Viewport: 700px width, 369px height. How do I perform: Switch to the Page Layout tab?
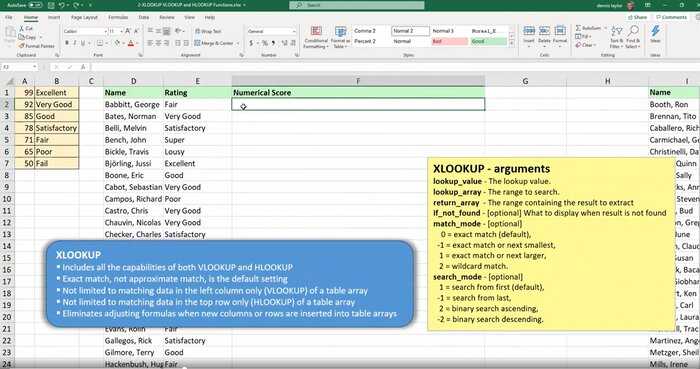[x=84, y=17]
